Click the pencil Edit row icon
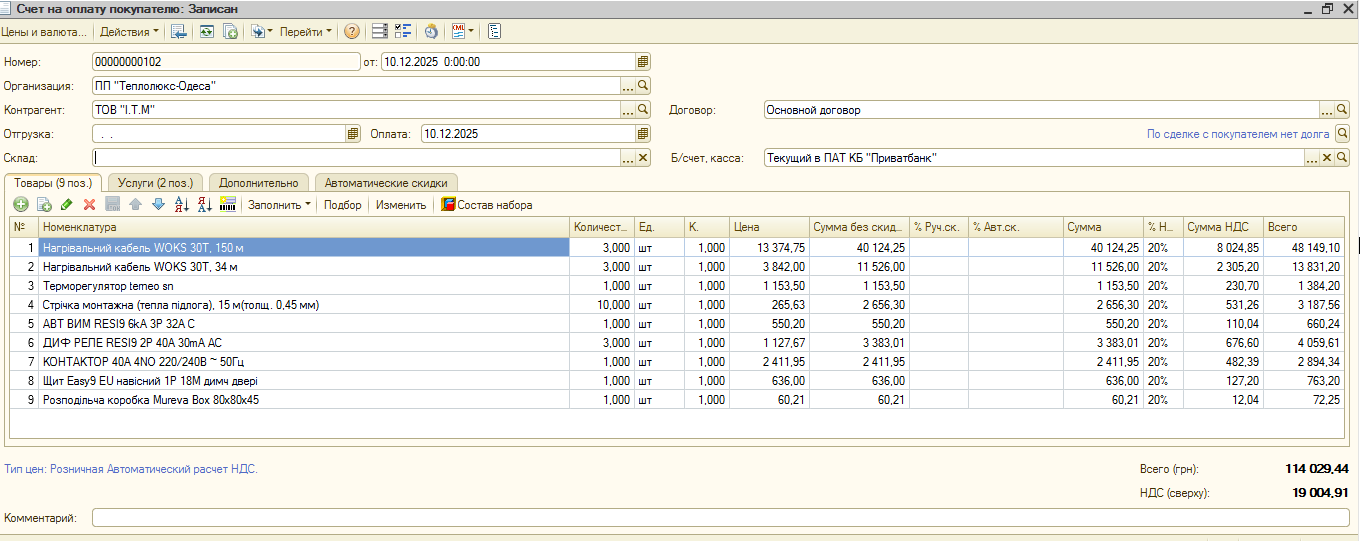Screen dimensions: 1360x541 pyautogui.click(x=66, y=205)
